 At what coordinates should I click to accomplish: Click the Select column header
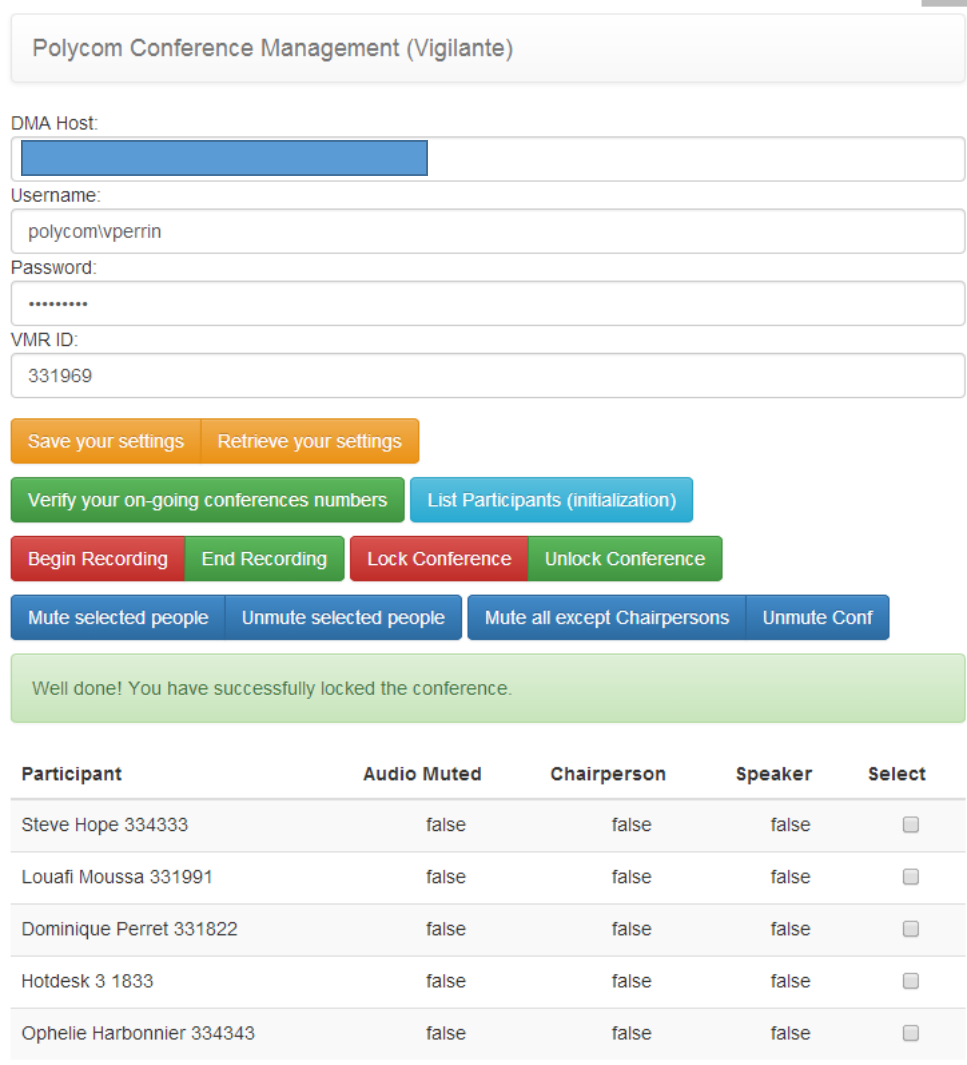(x=897, y=774)
